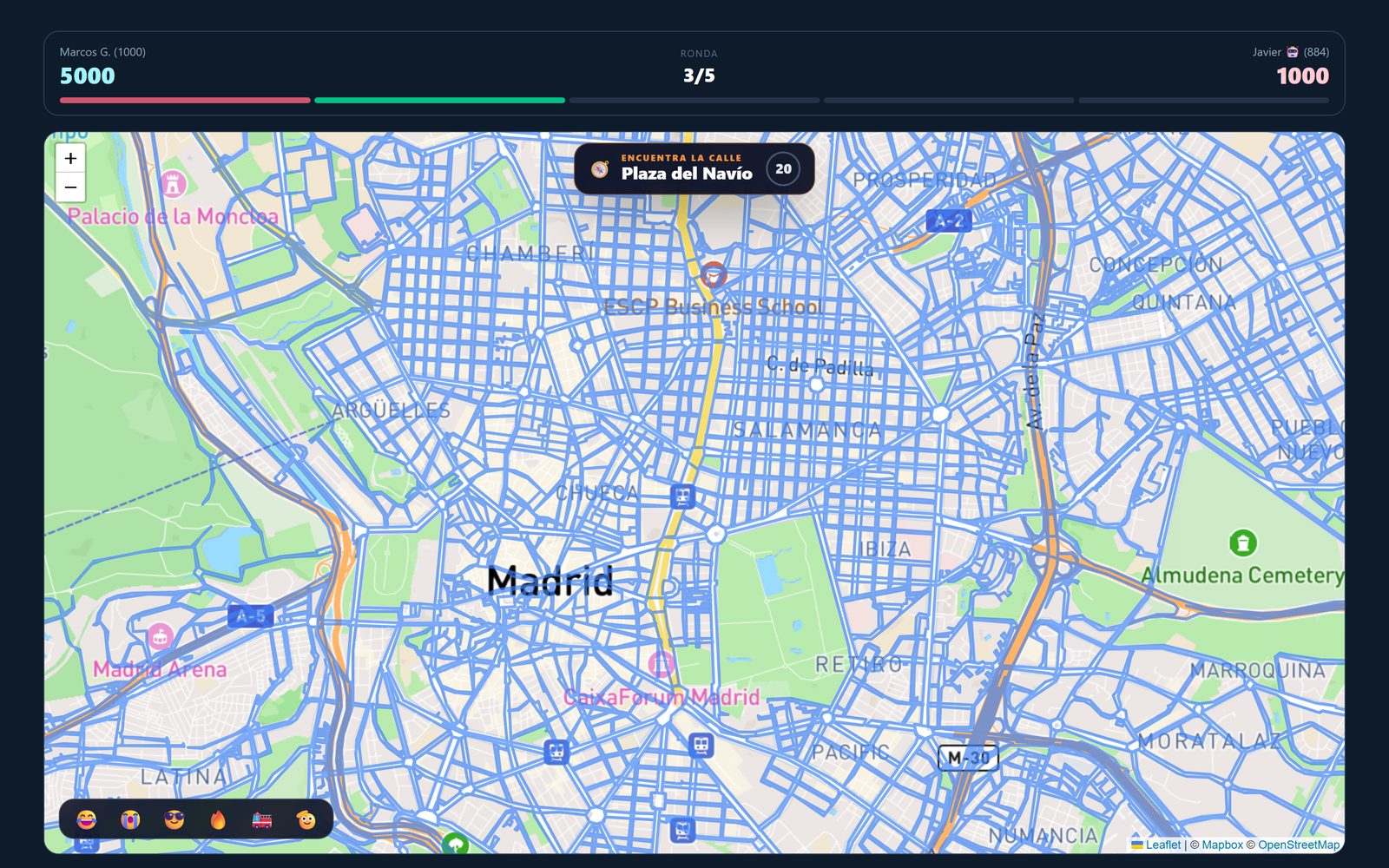
Task: Click the Salamanca district label
Action: click(807, 430)
